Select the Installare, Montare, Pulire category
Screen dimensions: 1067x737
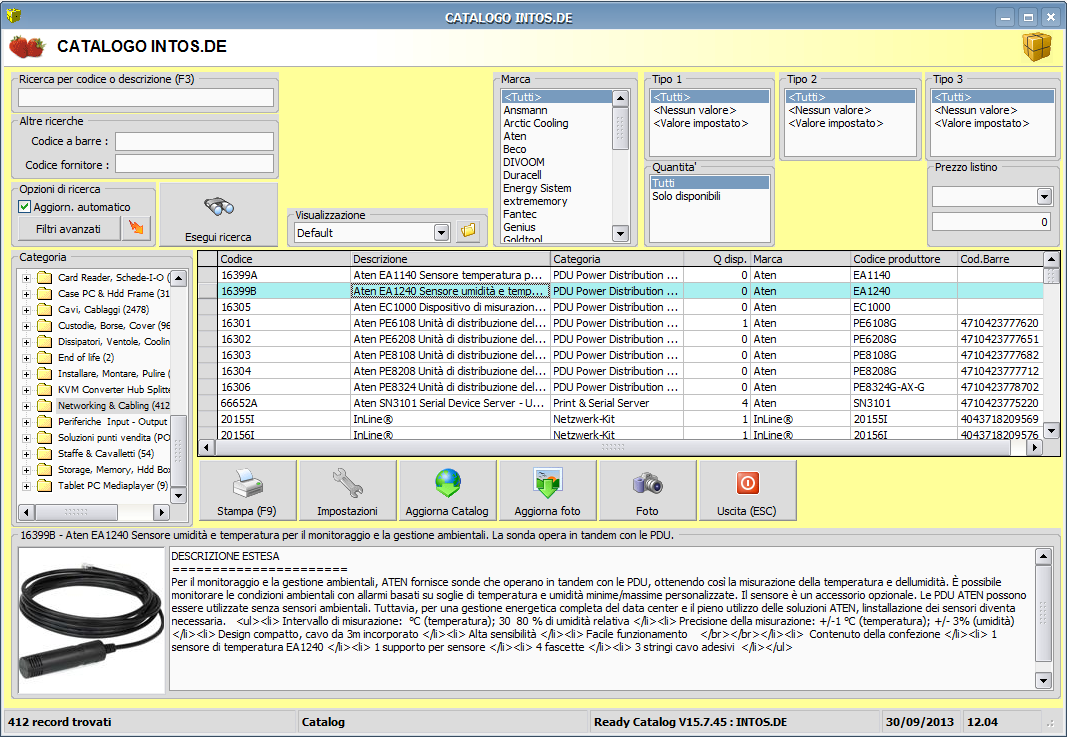click(113, 374)
